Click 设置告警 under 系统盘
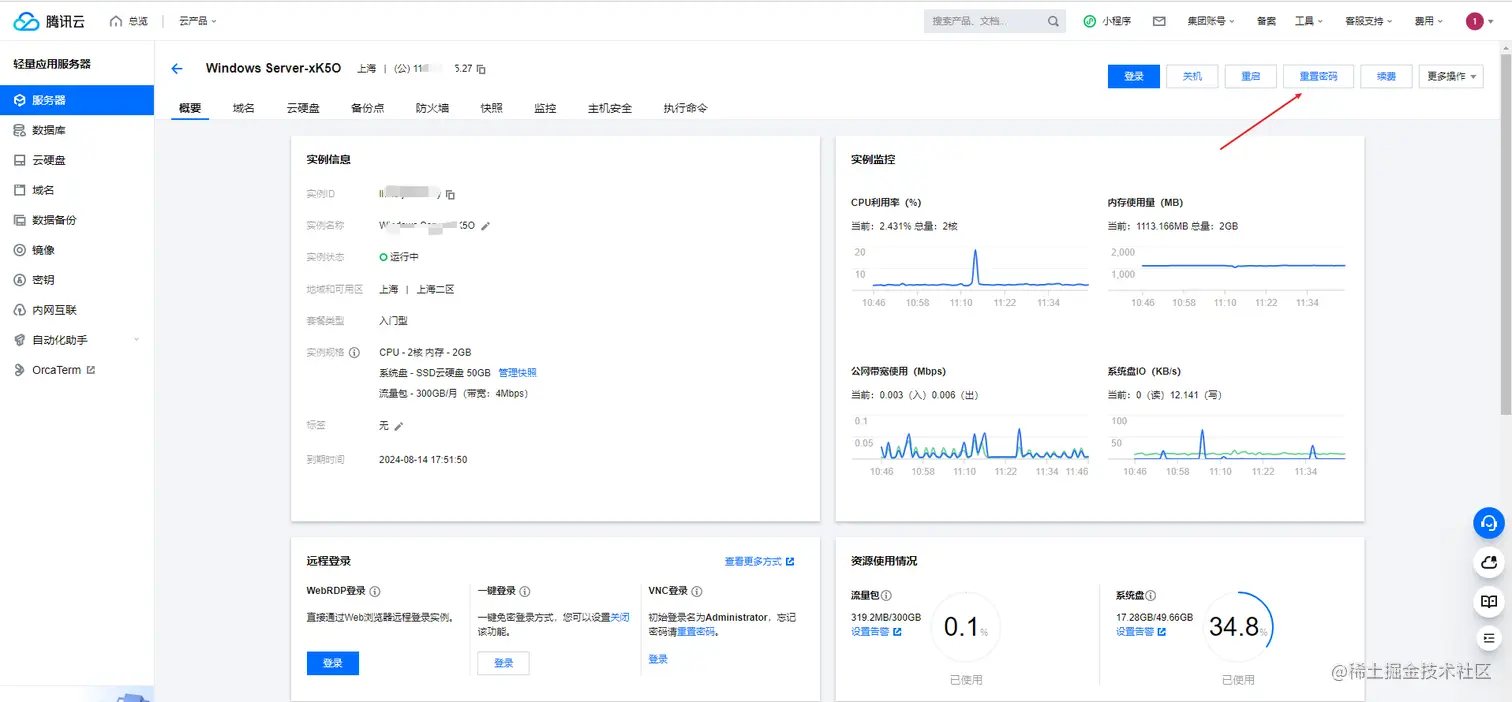 tap(1141, 632)
